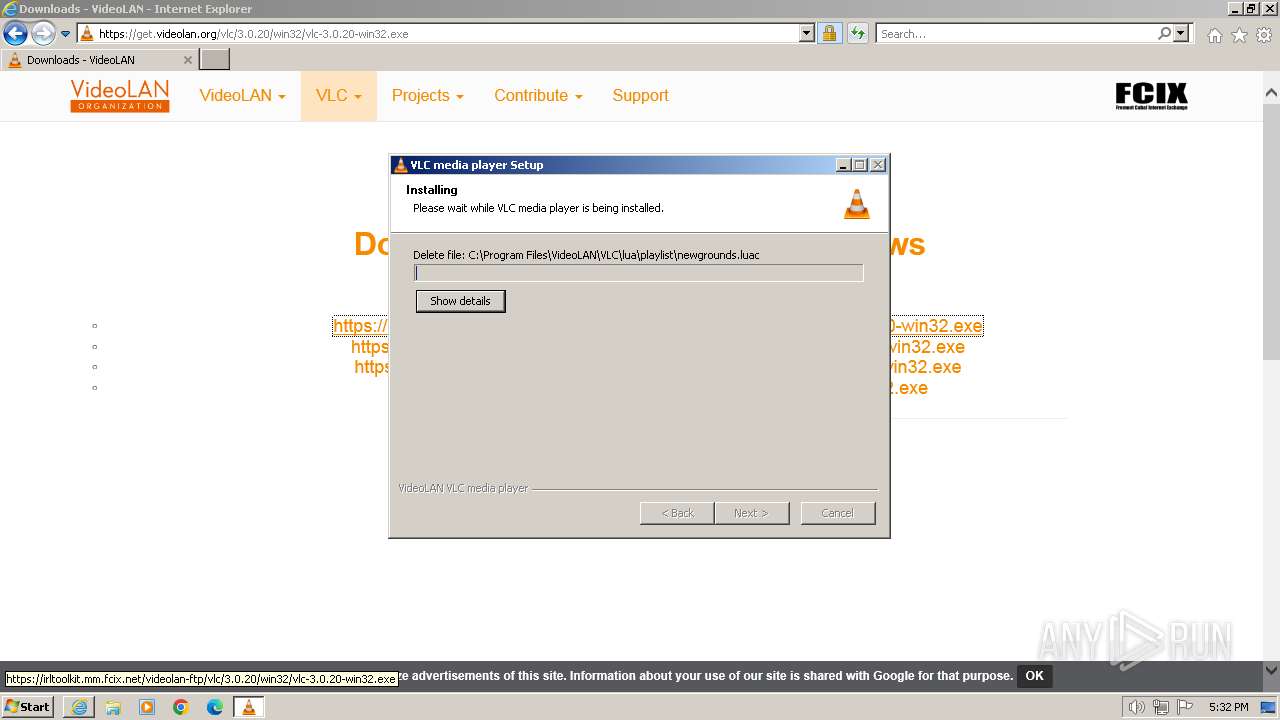Click the Next button in Setup
1280x720 pixels.
click(752, 513)
